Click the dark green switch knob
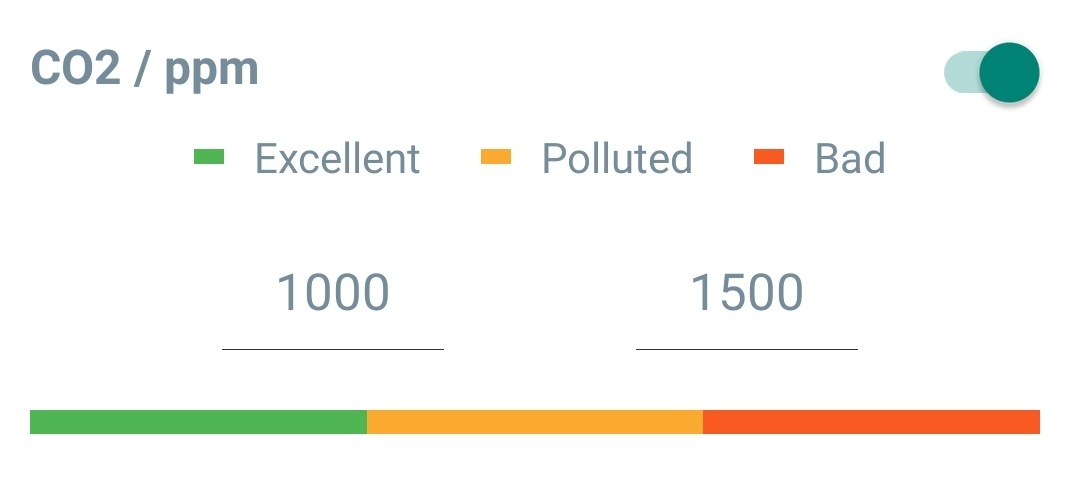The image size is (1081, 487). point(1009,73)
